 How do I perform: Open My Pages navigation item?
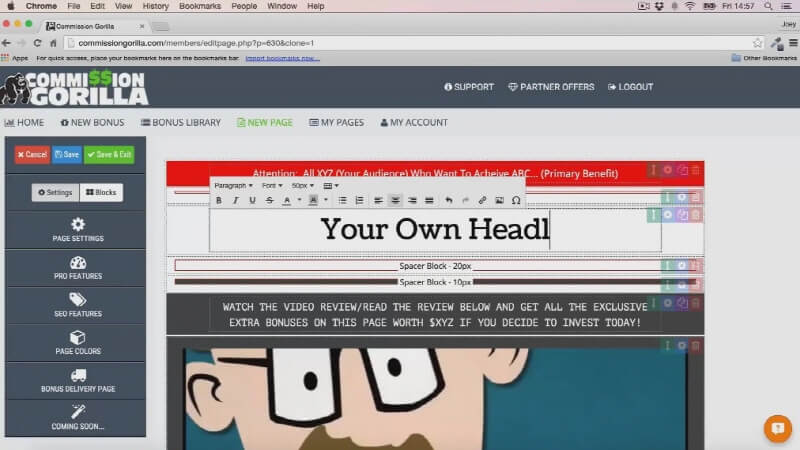pos(337,122)
